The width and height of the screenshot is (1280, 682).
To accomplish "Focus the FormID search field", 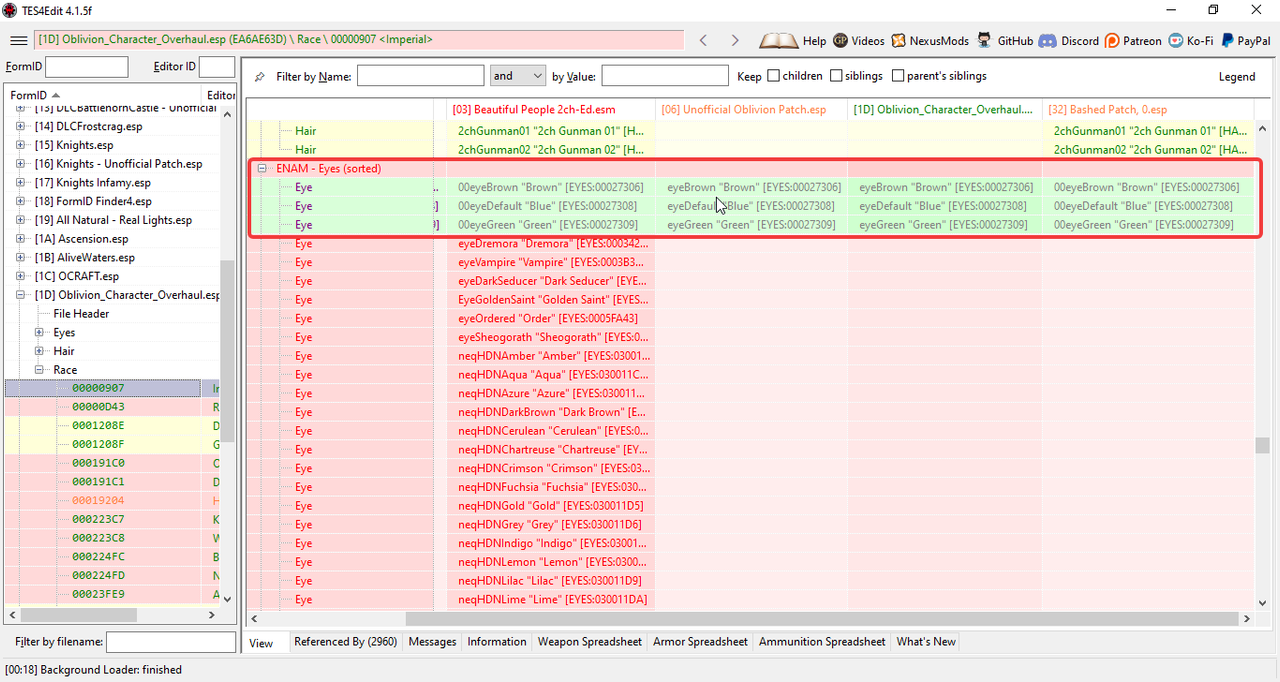I will [87, 67].
